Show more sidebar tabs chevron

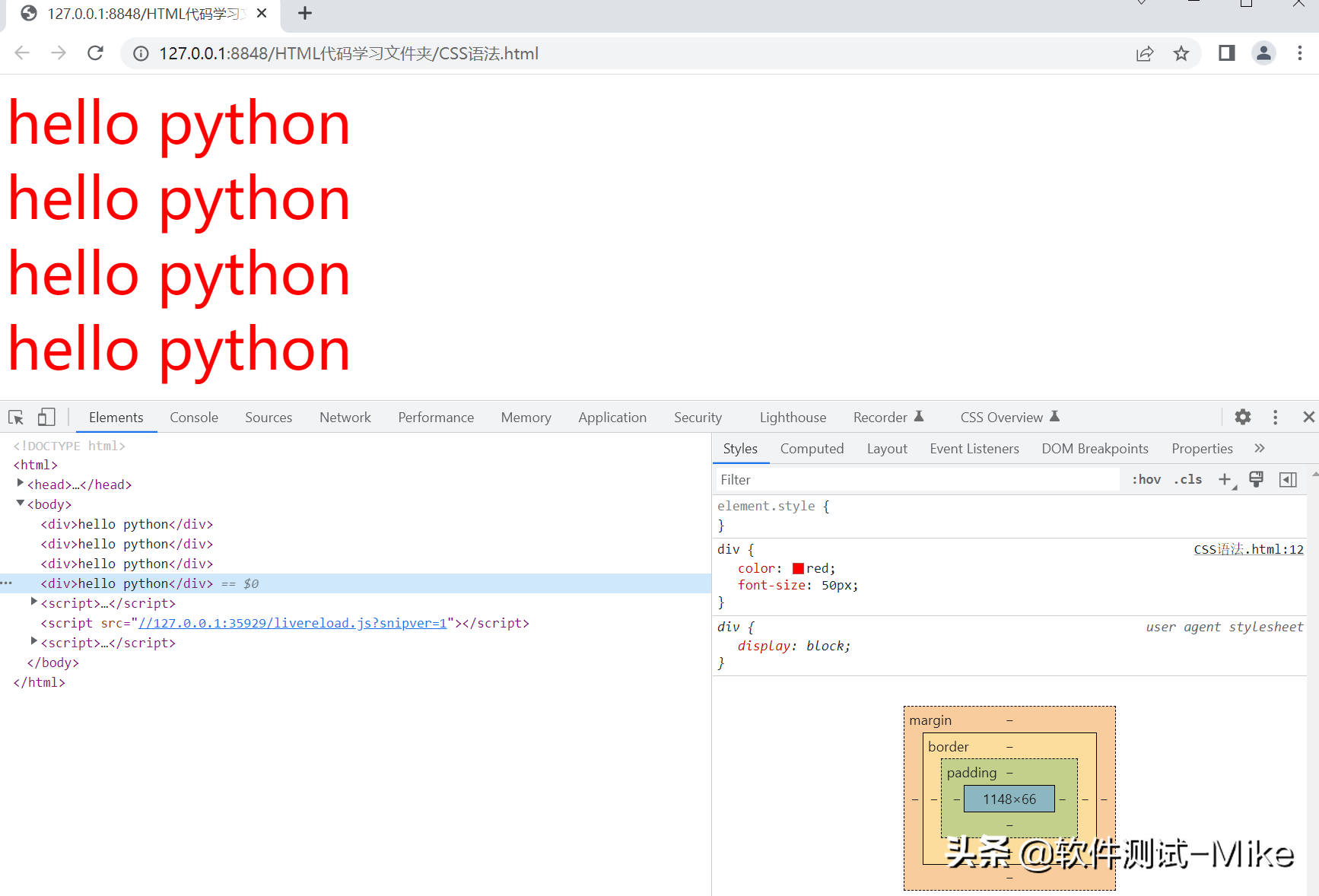[x=1260, y=449]
